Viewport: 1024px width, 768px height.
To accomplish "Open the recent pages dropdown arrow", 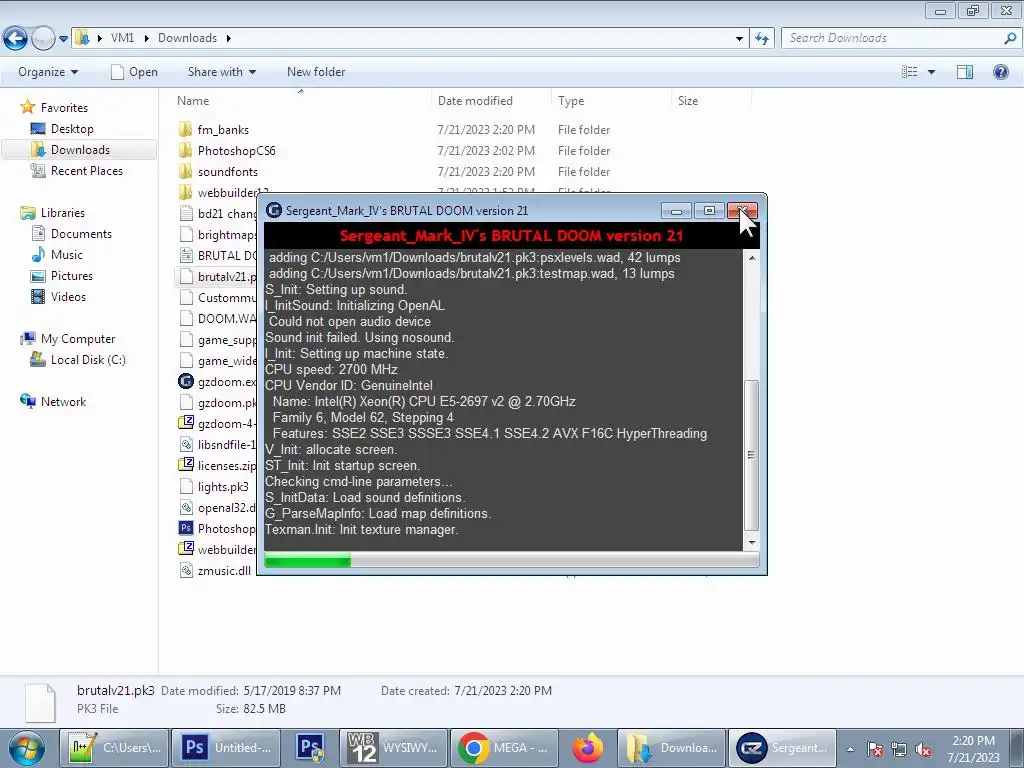I will click(x=63, y=39).
